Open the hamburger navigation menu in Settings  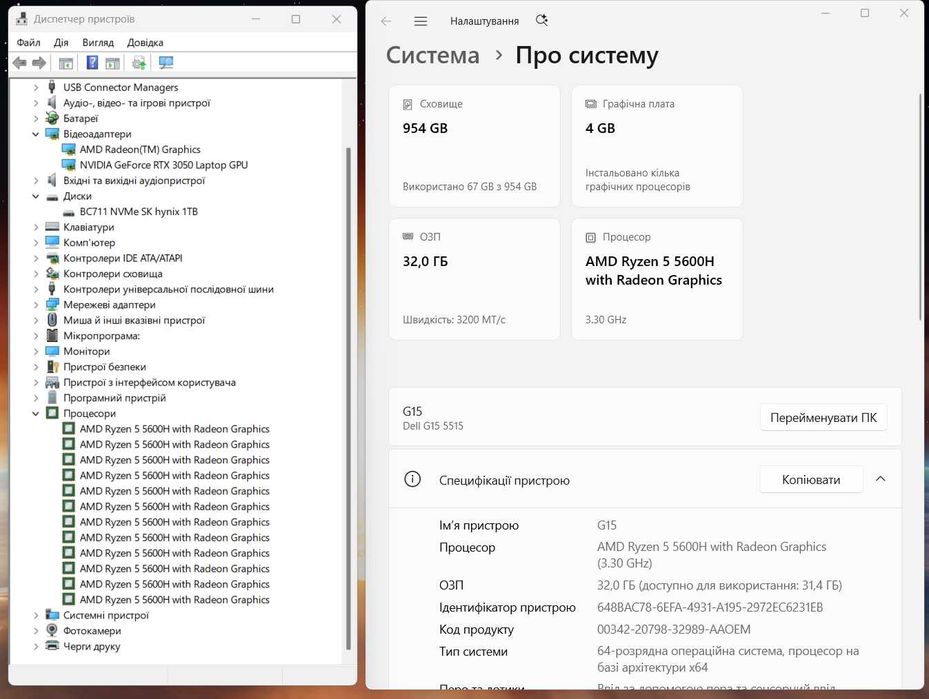click(421, 21)
